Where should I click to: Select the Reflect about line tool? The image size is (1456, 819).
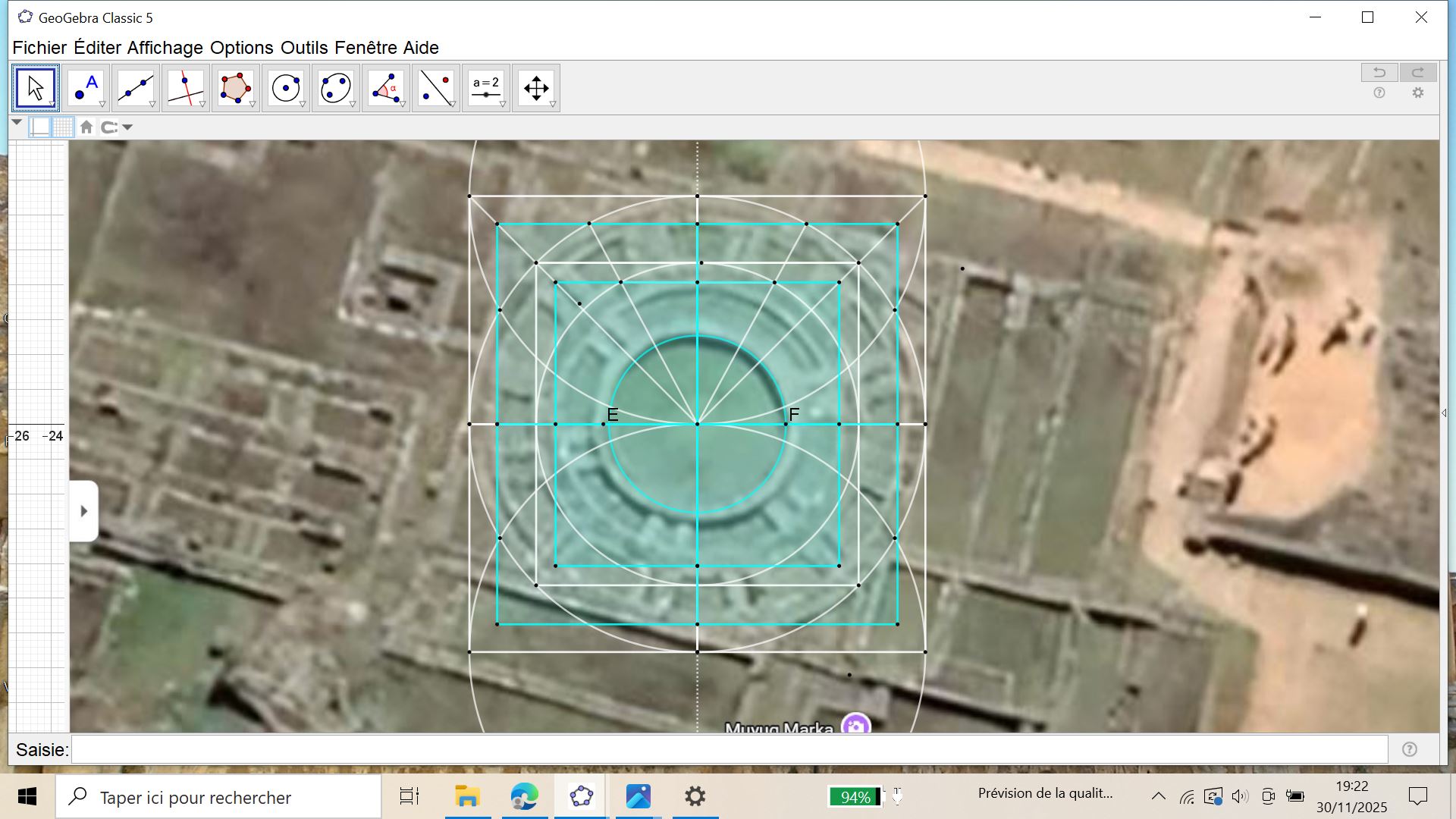click(x=435, y=88)
